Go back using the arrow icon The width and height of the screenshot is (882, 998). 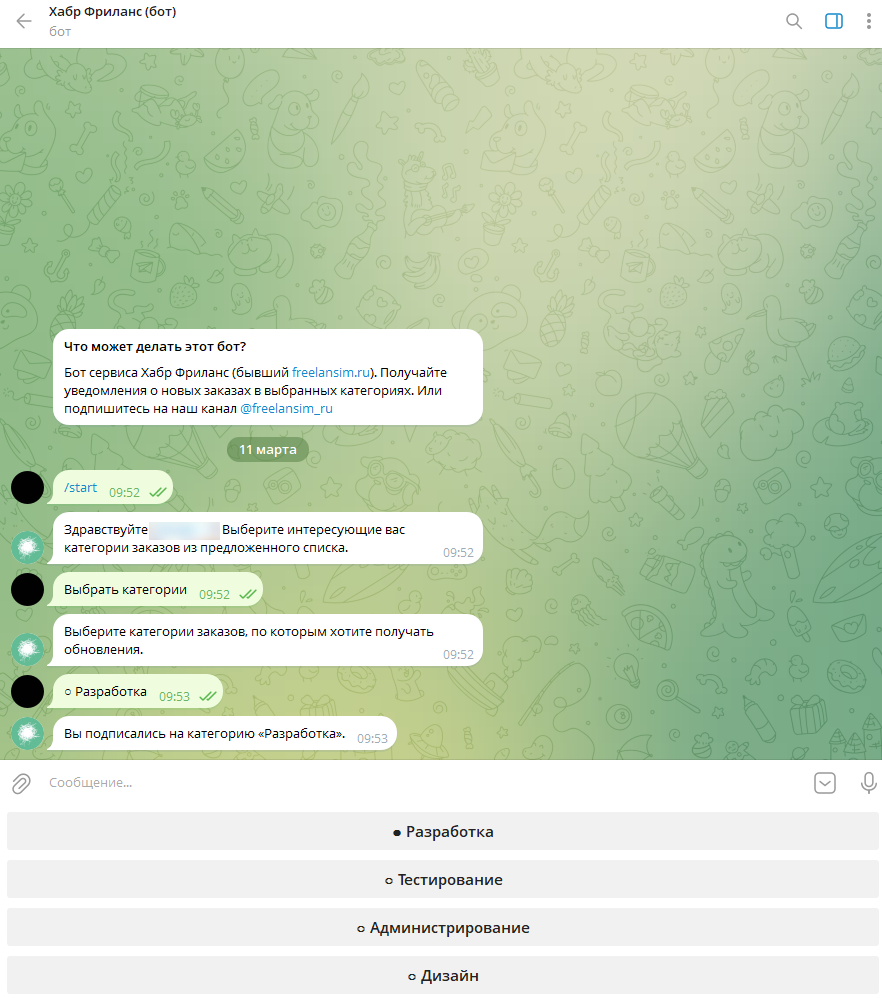click(24, 21)
